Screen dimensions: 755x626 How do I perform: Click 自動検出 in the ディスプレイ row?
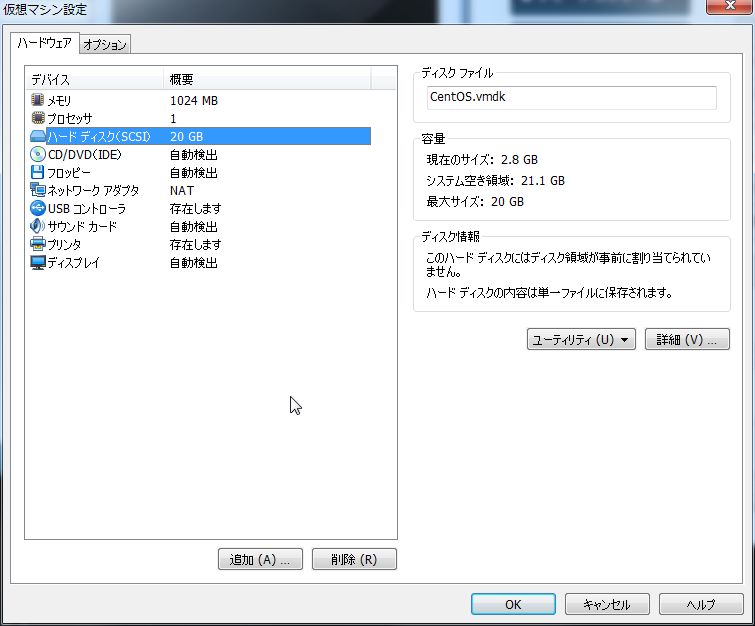point(194,262)
